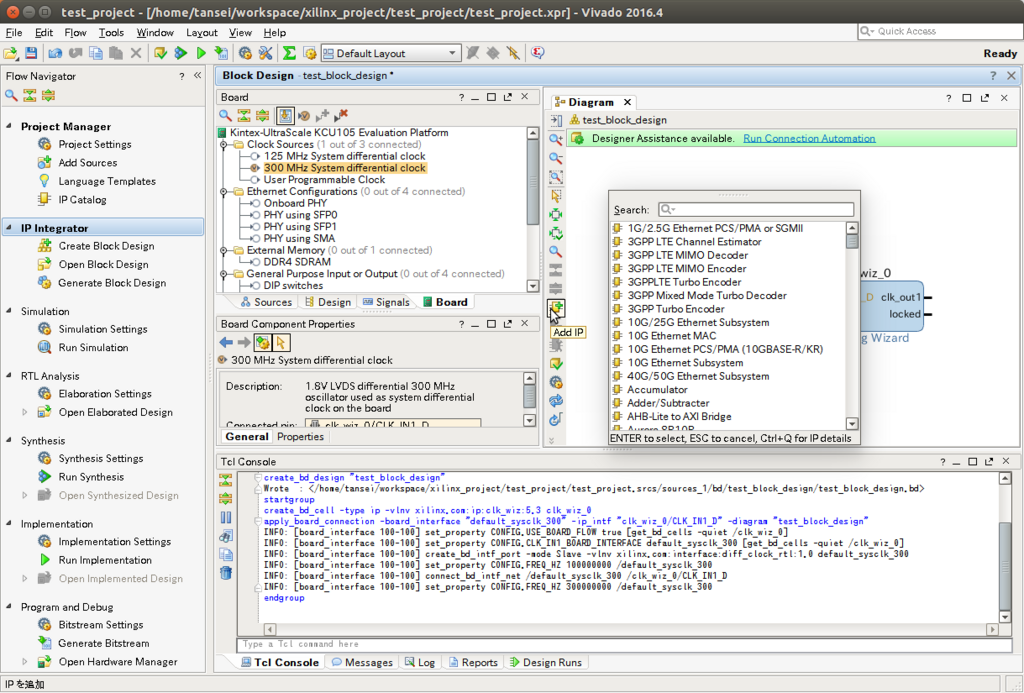
Task: Click the Run Synthesis toolbar icon
Action: pos(181,54)
